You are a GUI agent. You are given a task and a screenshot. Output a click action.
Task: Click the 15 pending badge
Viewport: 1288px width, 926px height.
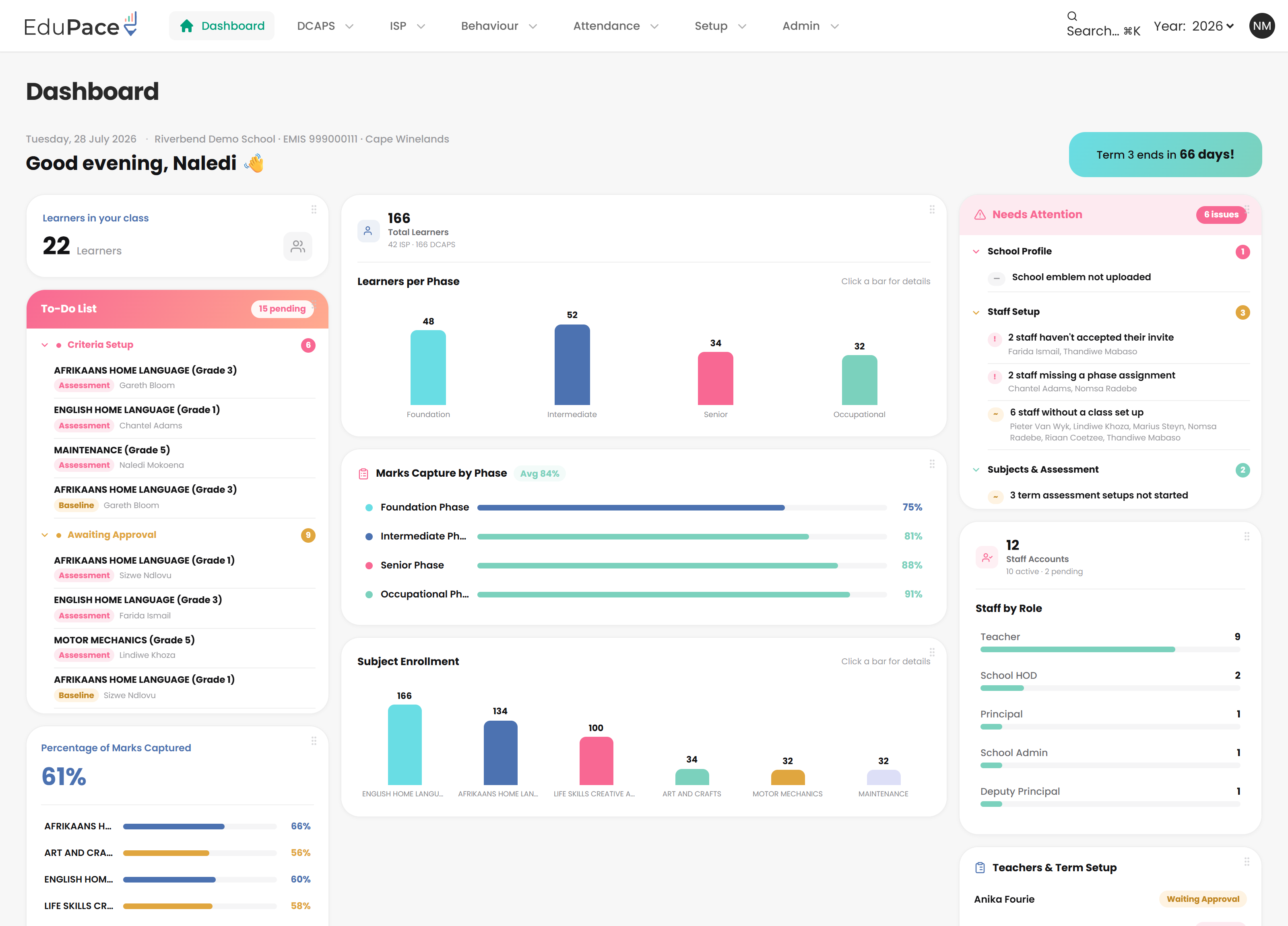[282, 308]
